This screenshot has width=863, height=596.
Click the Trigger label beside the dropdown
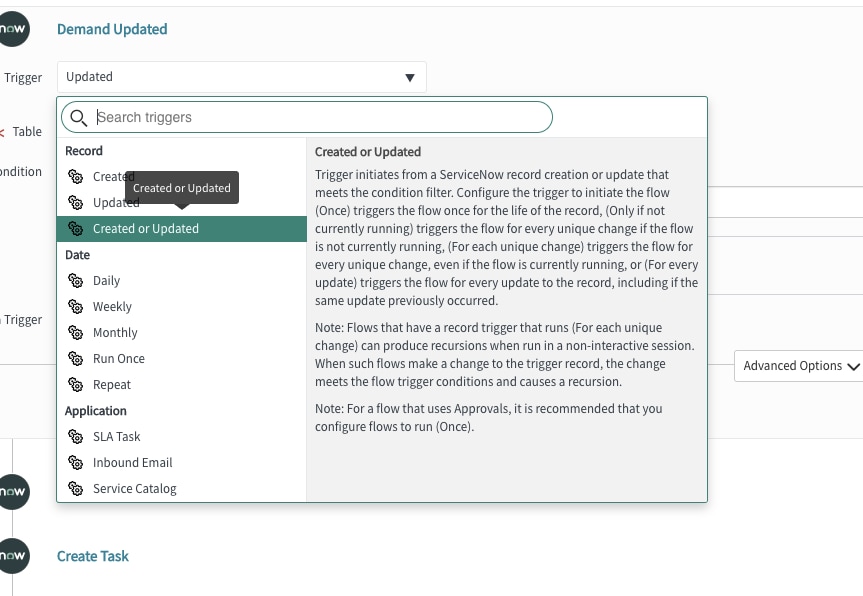click(23, 78)
